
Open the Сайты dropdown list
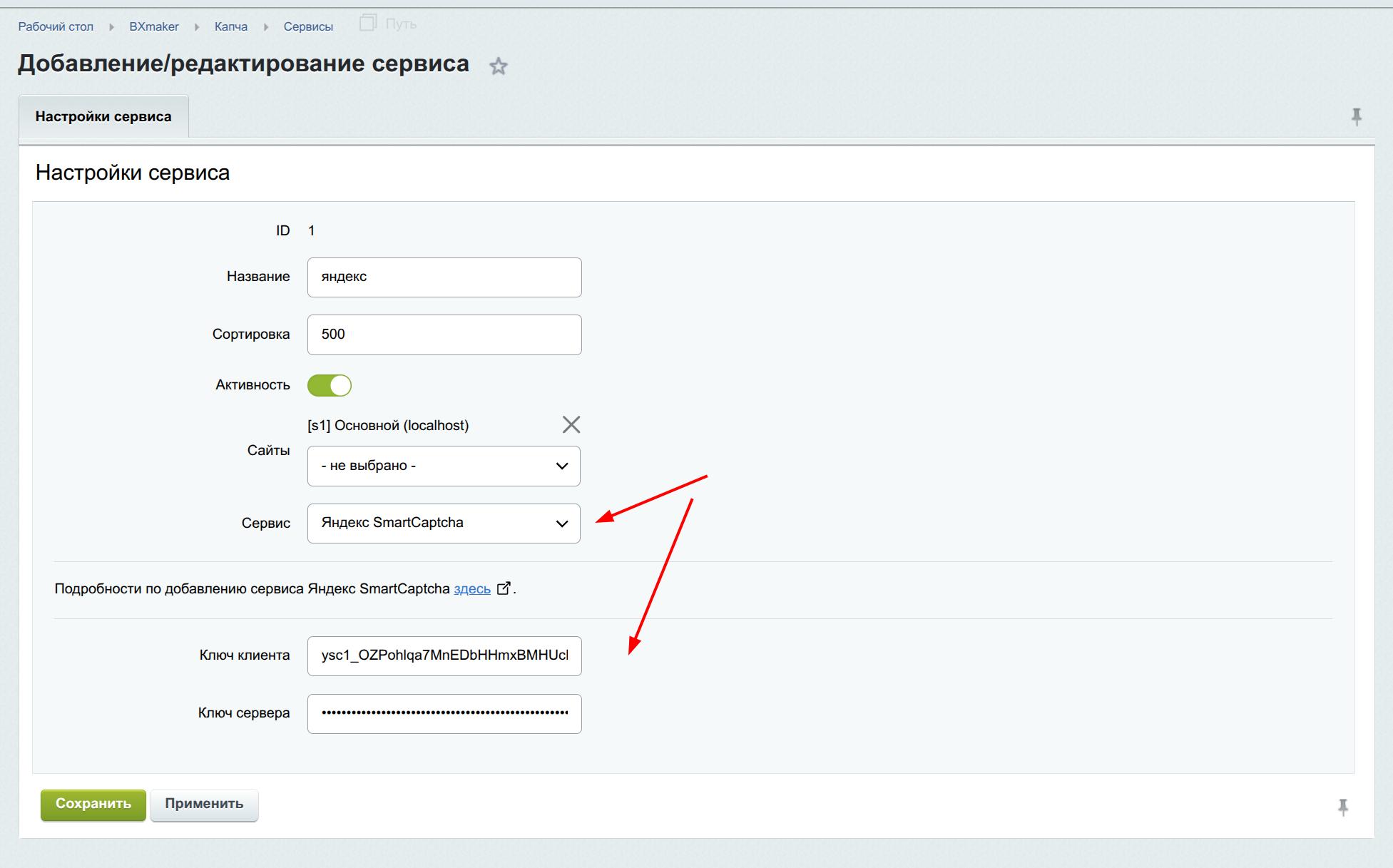pos(444,466)
